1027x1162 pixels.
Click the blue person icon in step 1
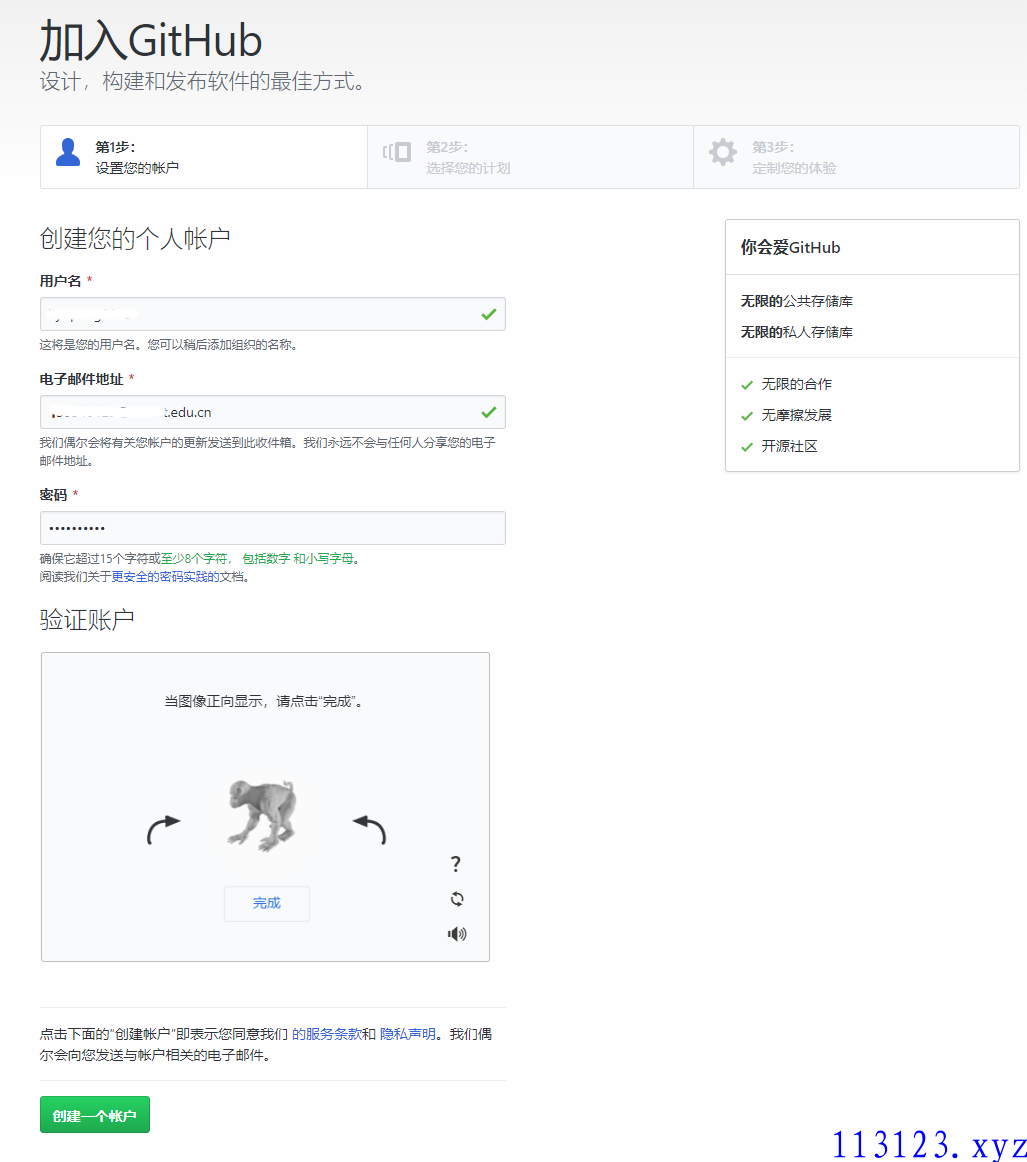click(68, 152)
